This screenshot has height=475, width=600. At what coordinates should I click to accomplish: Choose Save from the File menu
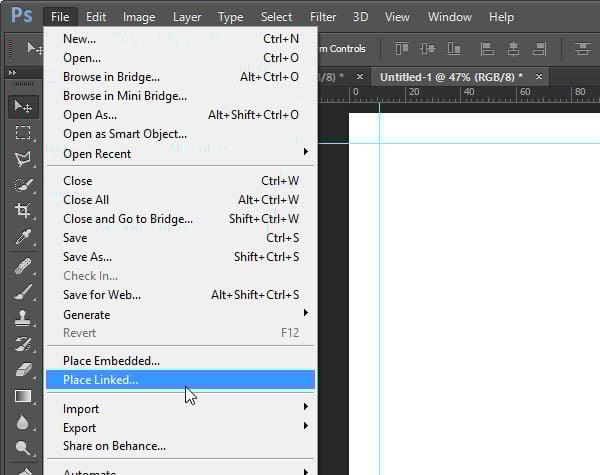180,238
